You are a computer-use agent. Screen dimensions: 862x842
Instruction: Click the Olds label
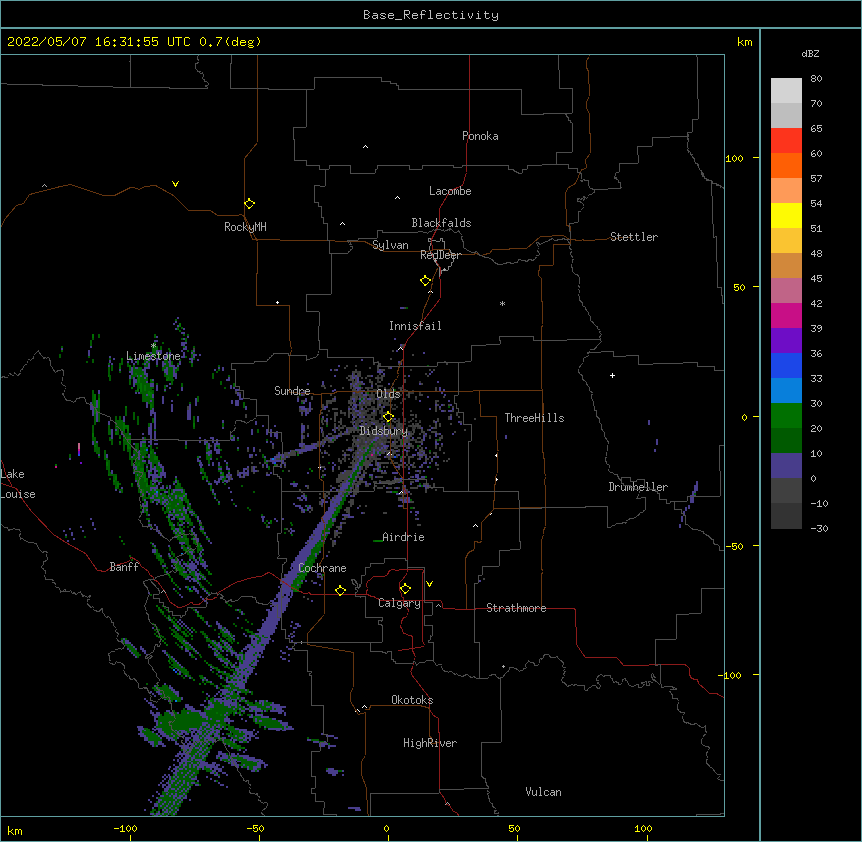click(388, 394)
